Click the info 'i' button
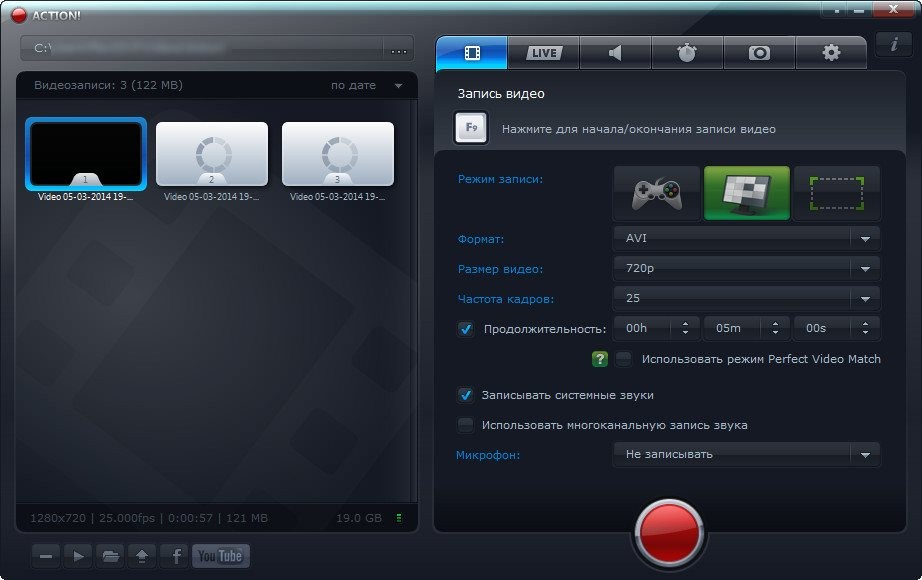 coord(894,44)
